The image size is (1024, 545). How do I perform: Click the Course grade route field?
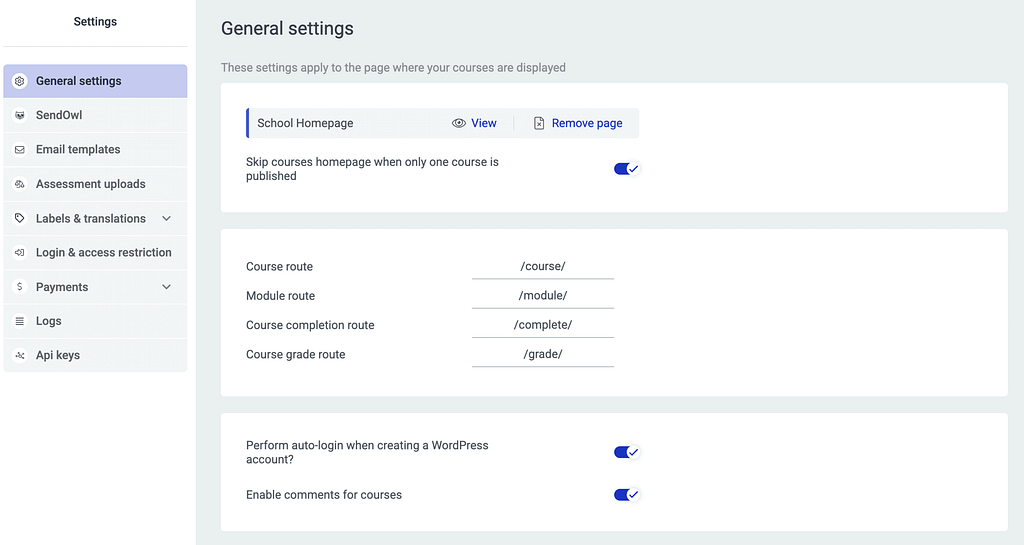coord(543,354)
